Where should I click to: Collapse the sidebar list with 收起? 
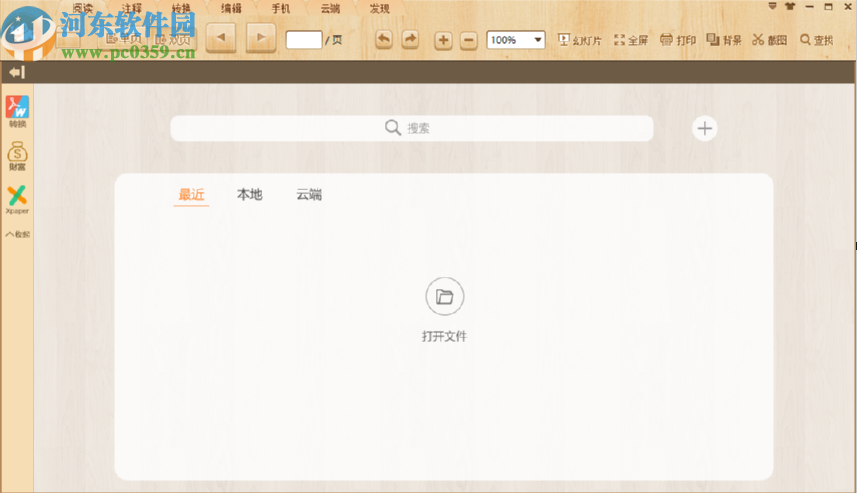point(18,234)
